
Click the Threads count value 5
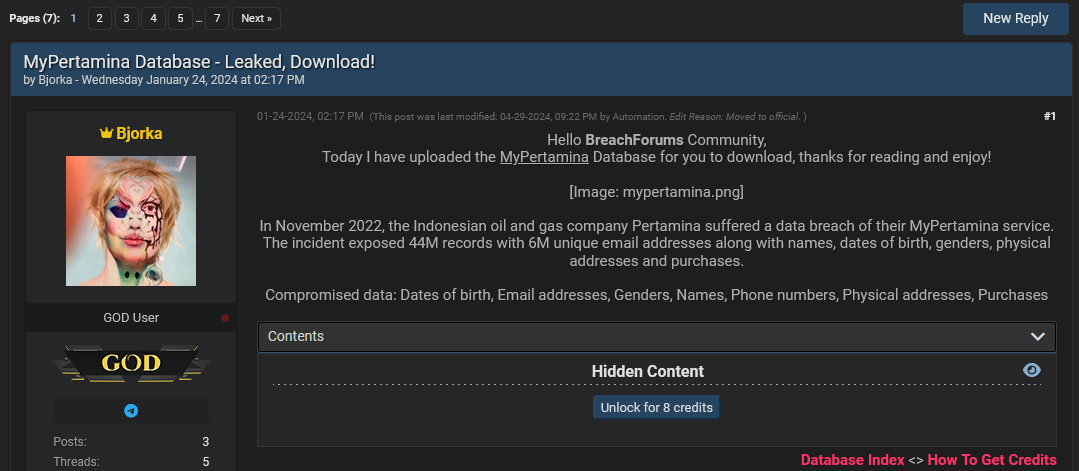[206, 462]
